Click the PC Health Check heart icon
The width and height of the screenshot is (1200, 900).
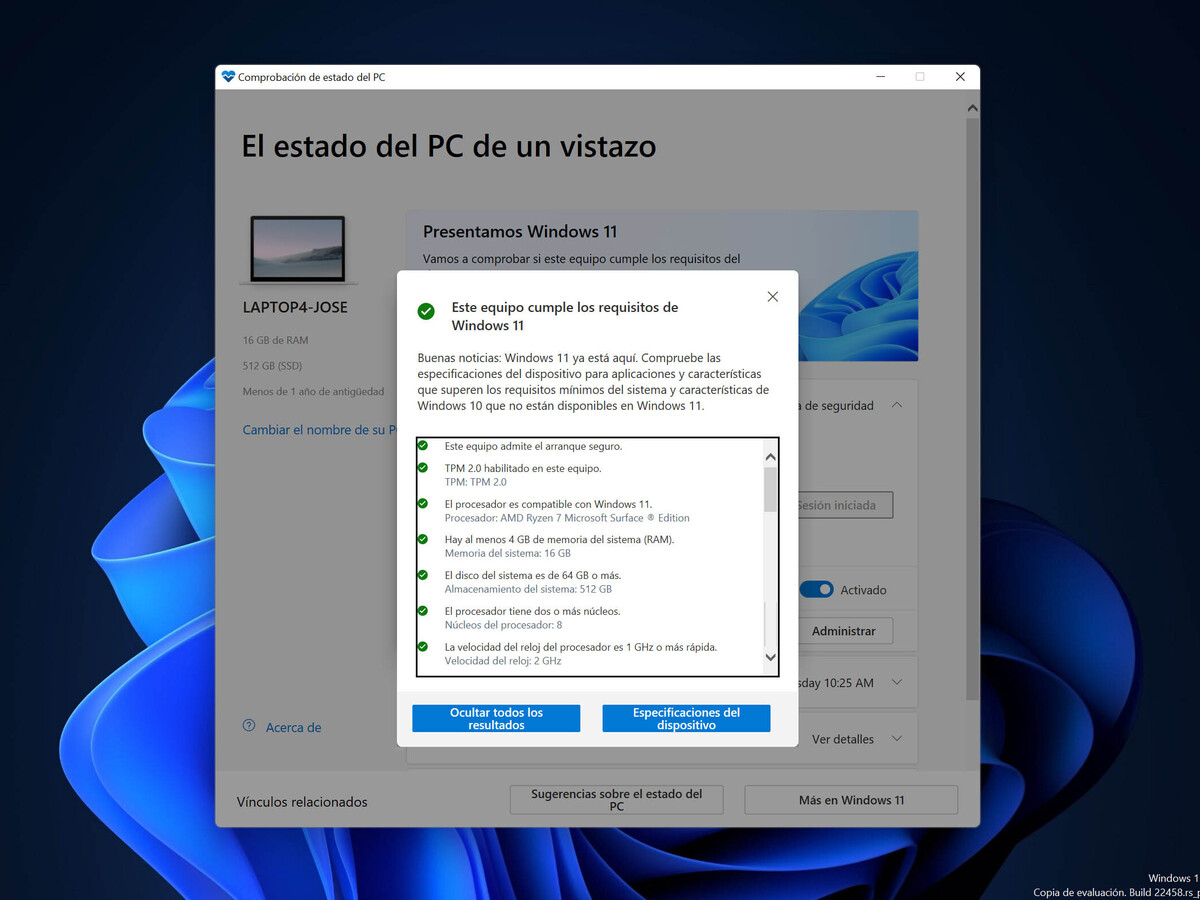pos(228,77)
